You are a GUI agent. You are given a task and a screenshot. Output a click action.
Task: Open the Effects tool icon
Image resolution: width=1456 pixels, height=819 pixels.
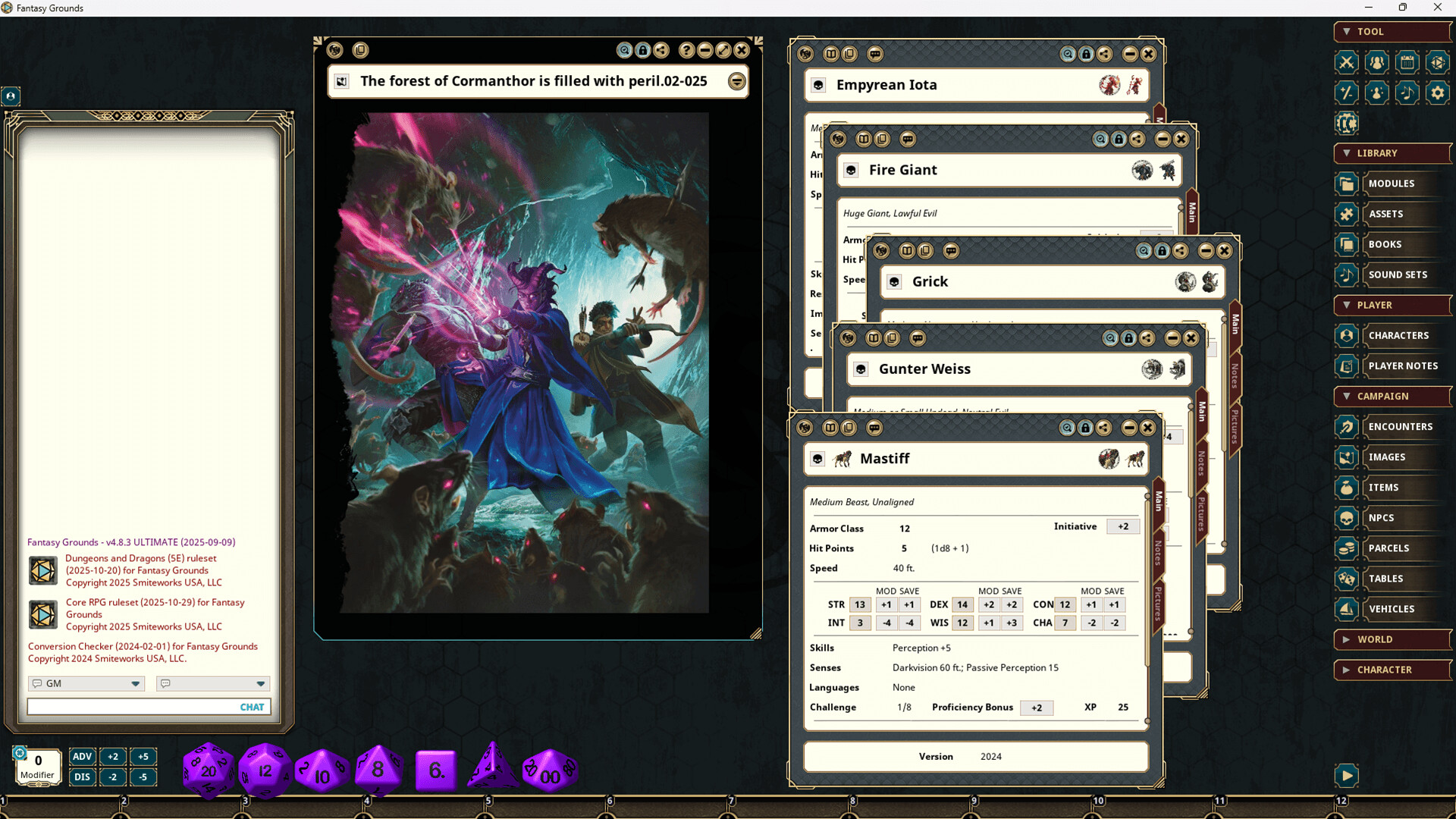coord(1346,93)
